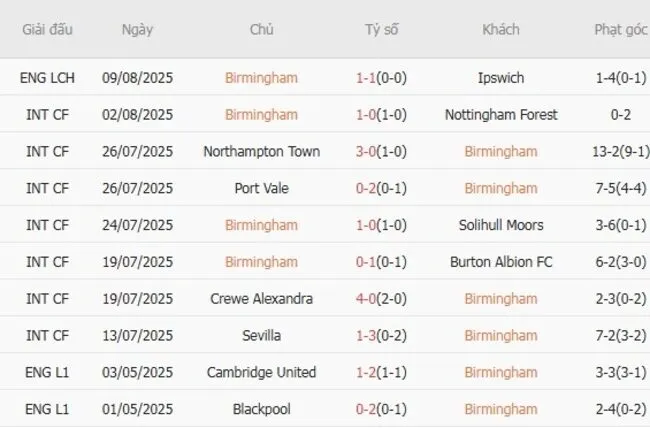Click Birmingham in the Sevilla match row
Screen dimensions: 650x428
(x=501, y=336)
